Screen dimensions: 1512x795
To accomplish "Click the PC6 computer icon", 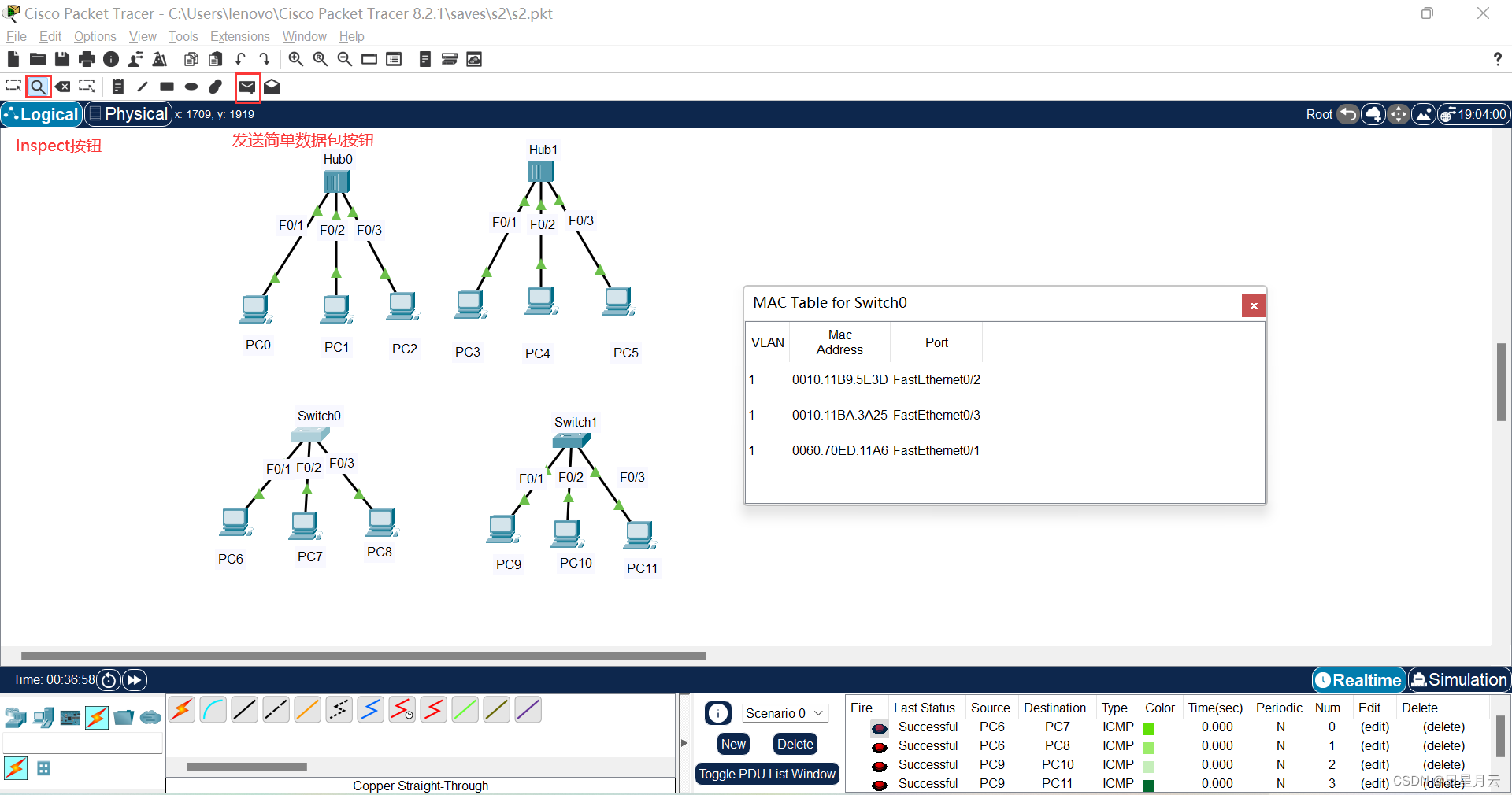I will click(x=235, y=522).
